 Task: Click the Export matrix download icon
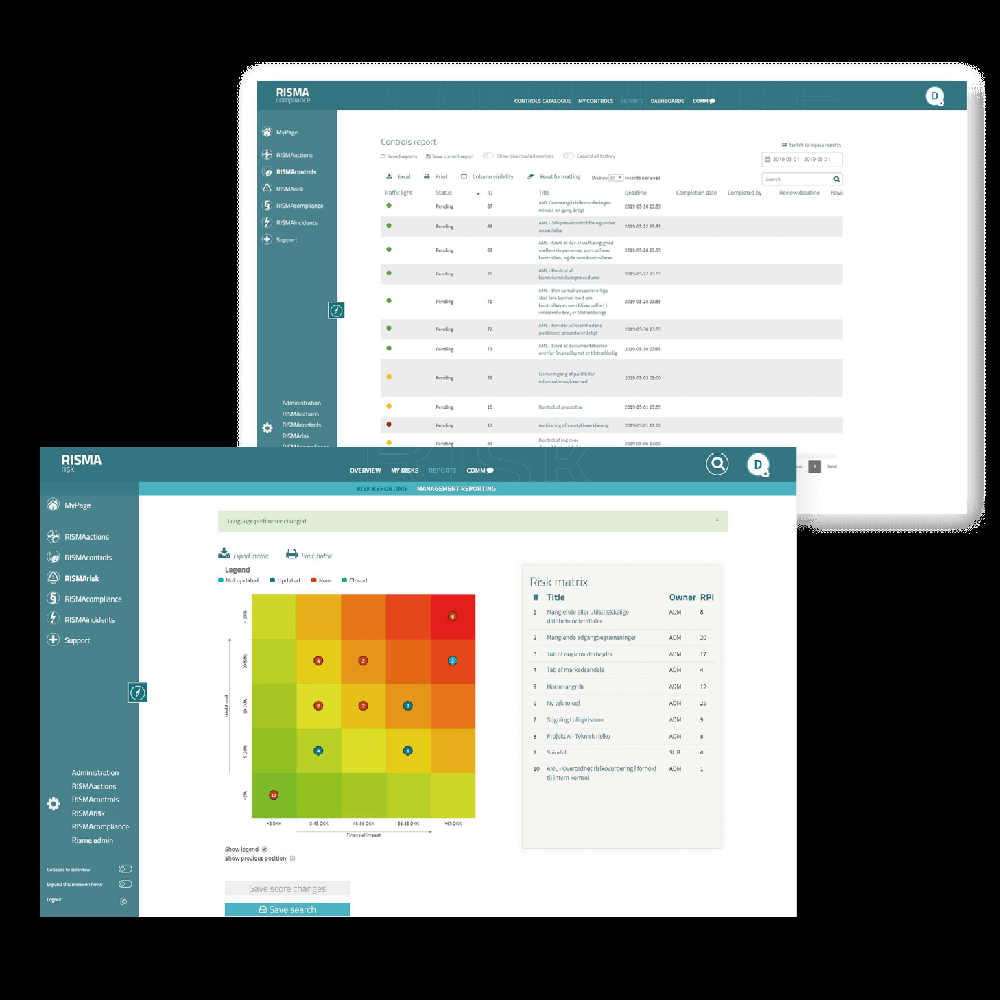point(224,554)
